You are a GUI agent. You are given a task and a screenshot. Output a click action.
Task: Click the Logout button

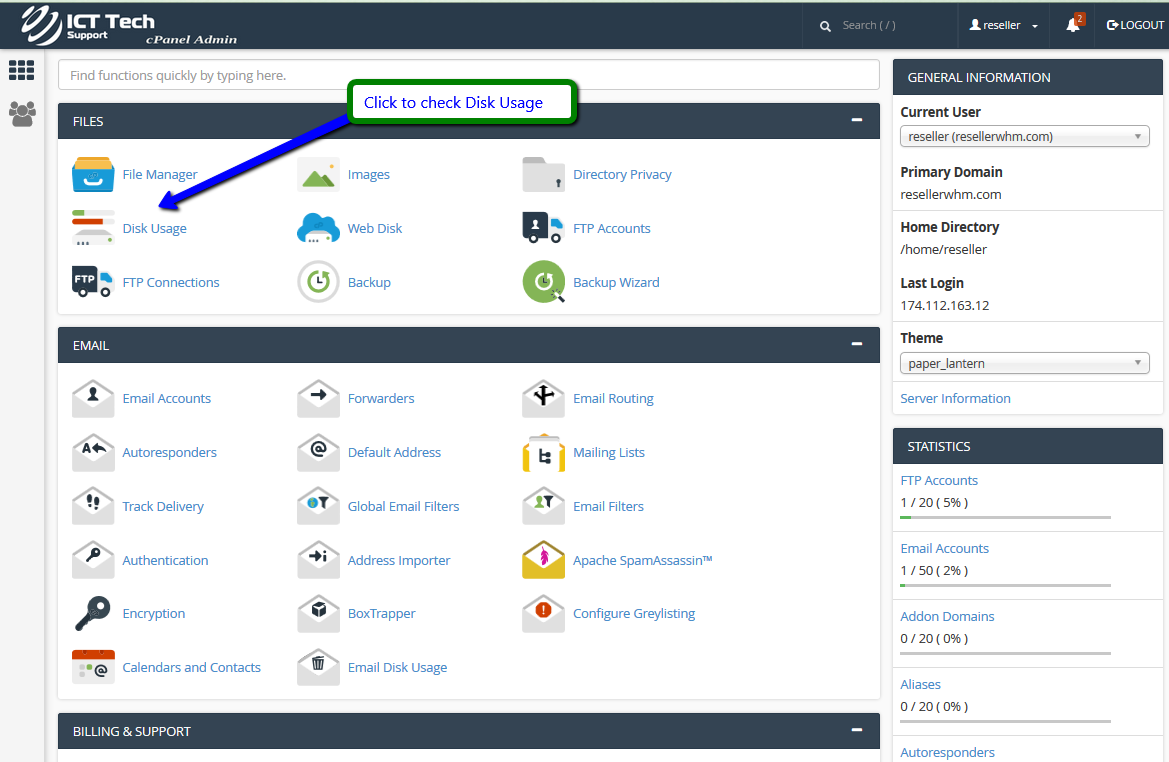click(x=1135, y=25)
